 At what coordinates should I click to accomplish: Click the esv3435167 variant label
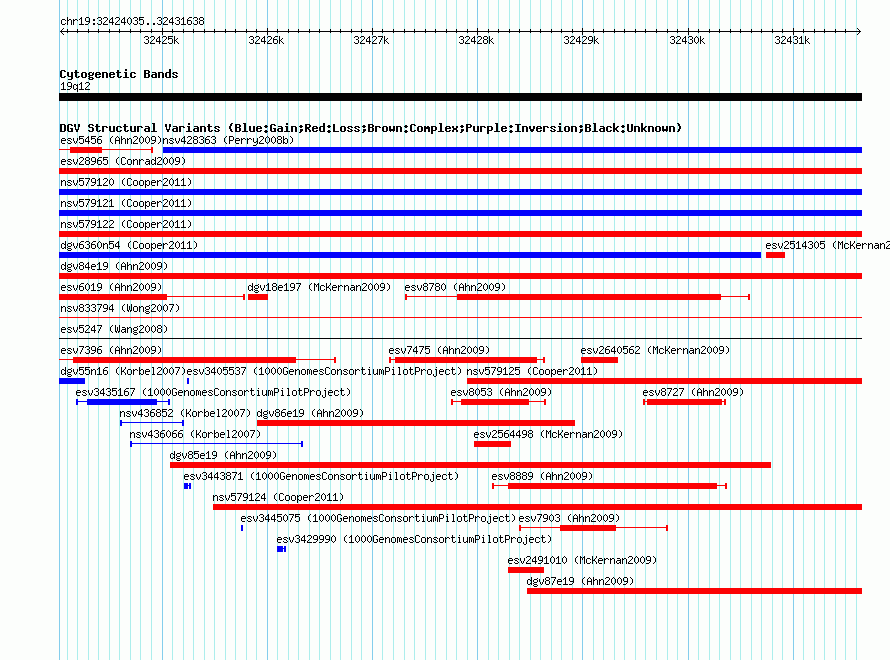click(x=213, y=392)
